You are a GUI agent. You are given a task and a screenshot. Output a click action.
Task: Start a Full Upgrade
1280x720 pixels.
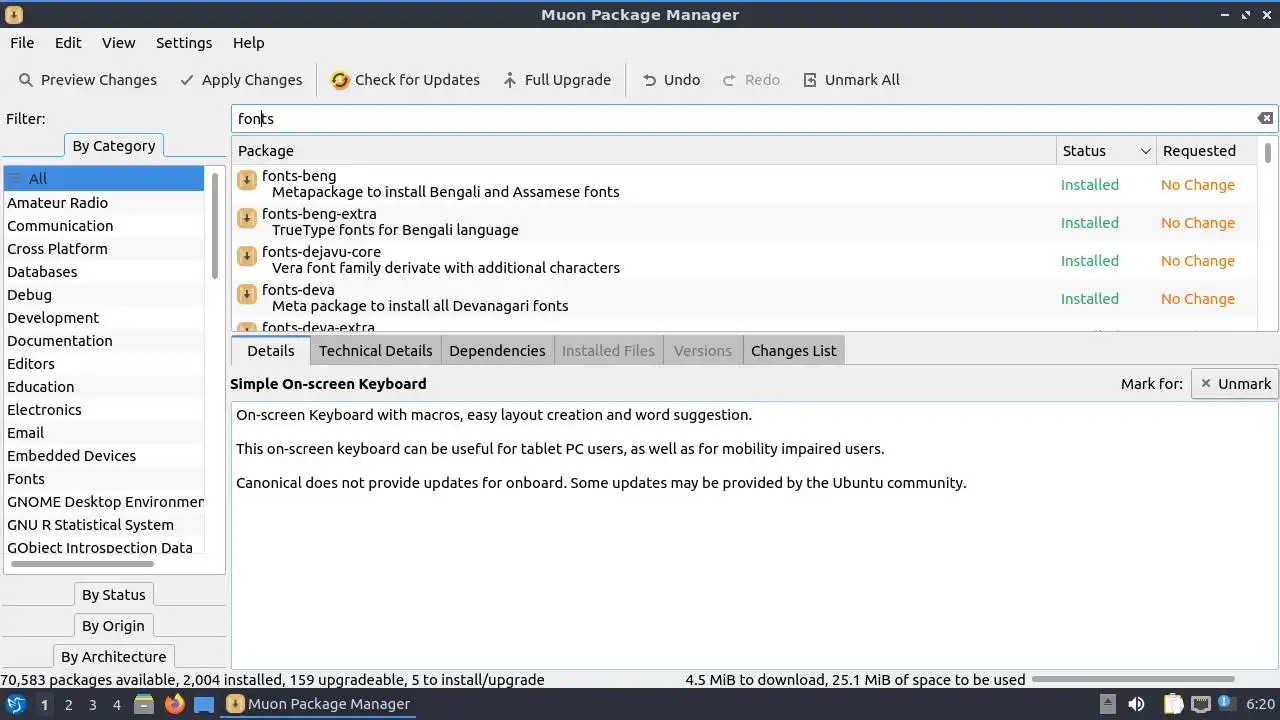(x=557, y=80)
